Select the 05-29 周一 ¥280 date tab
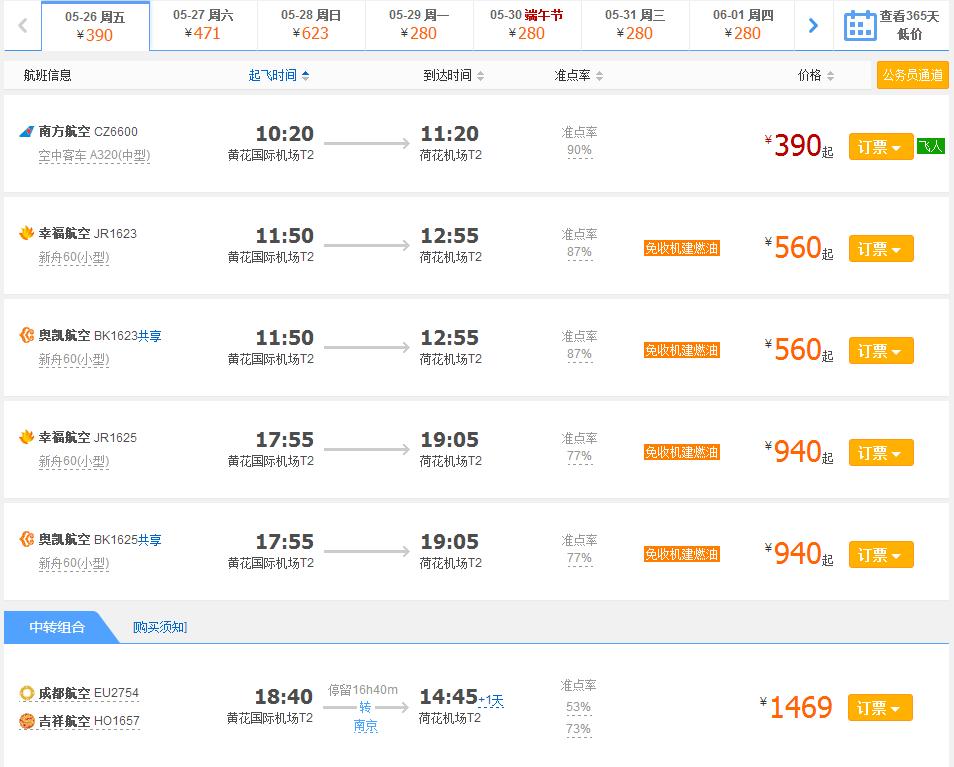954x767 pixels. [x=419, y=24]
